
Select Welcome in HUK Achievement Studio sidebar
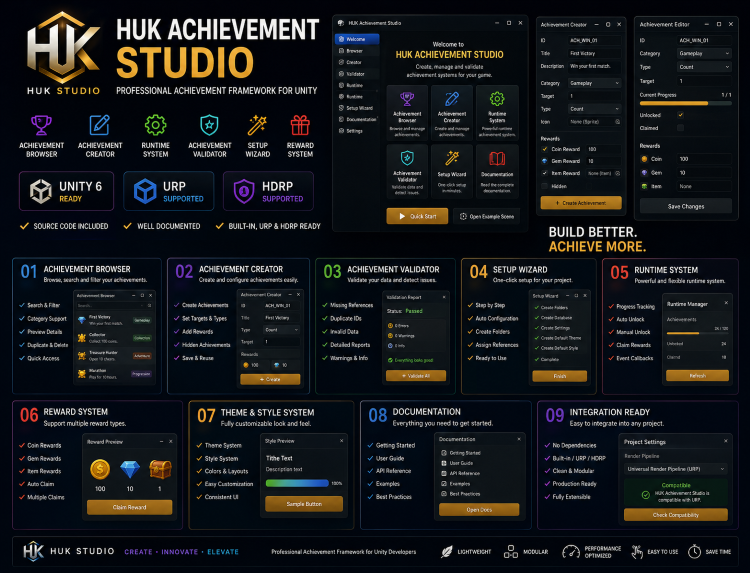357,39
